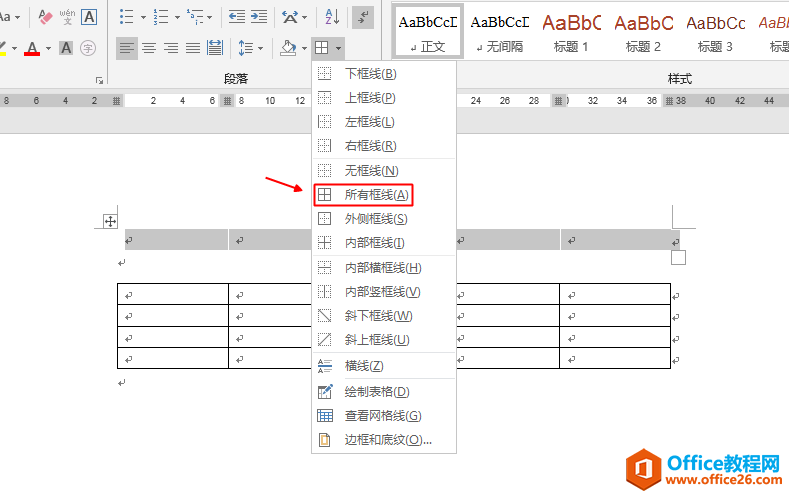Select 外侧框线(S) outside borders
The width and height of the screenshot is (789, 497).
click(x=384, y=219)
